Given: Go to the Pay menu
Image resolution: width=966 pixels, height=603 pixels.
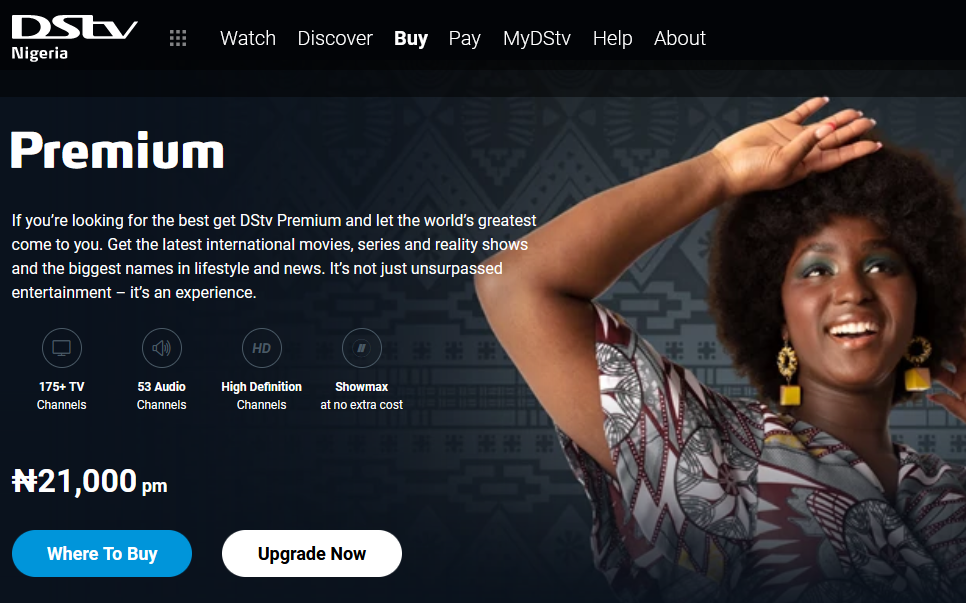Looking at the screenshot, I should point(465,38).
